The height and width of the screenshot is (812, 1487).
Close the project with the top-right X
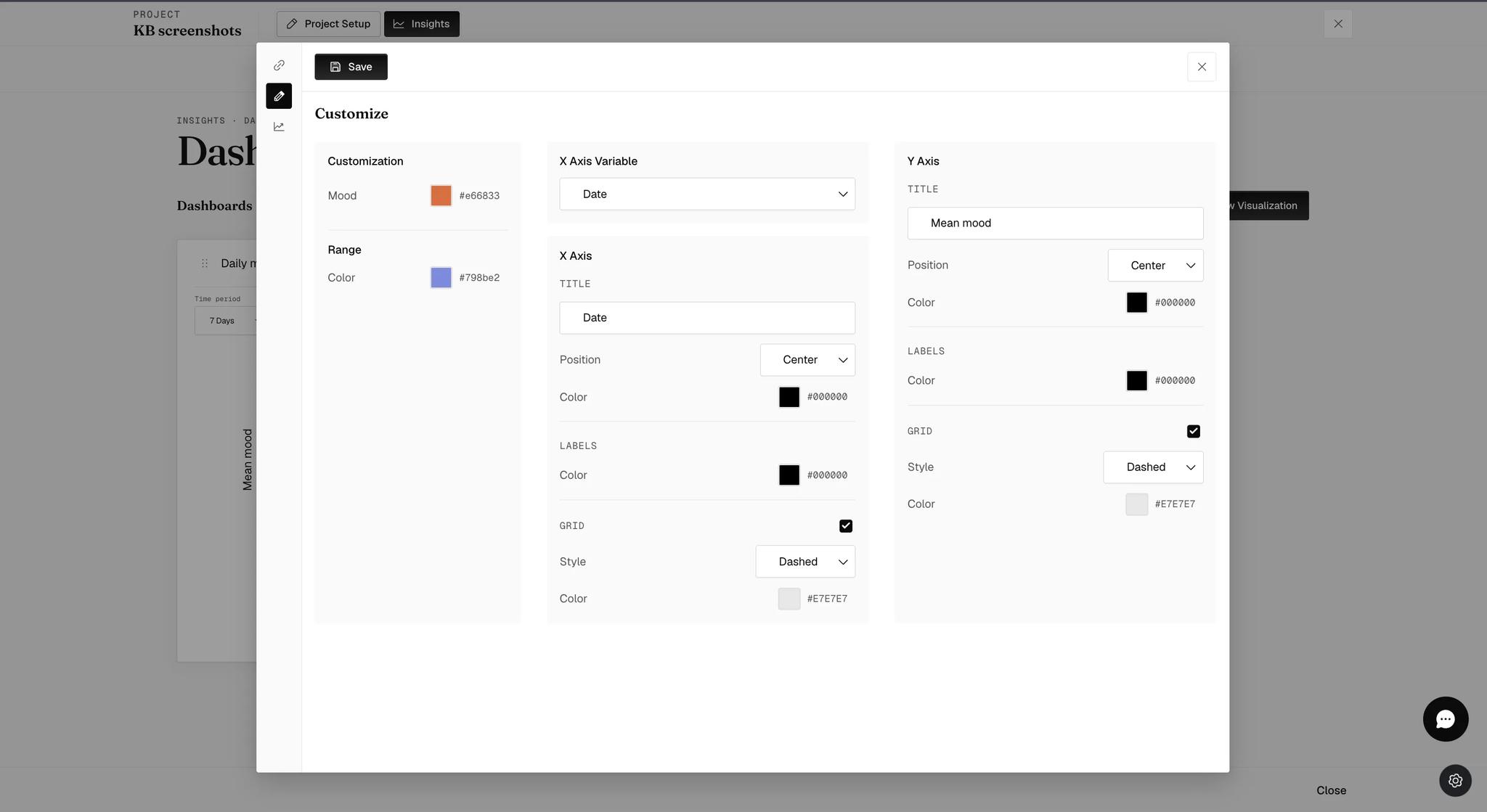pos(1338,24)
